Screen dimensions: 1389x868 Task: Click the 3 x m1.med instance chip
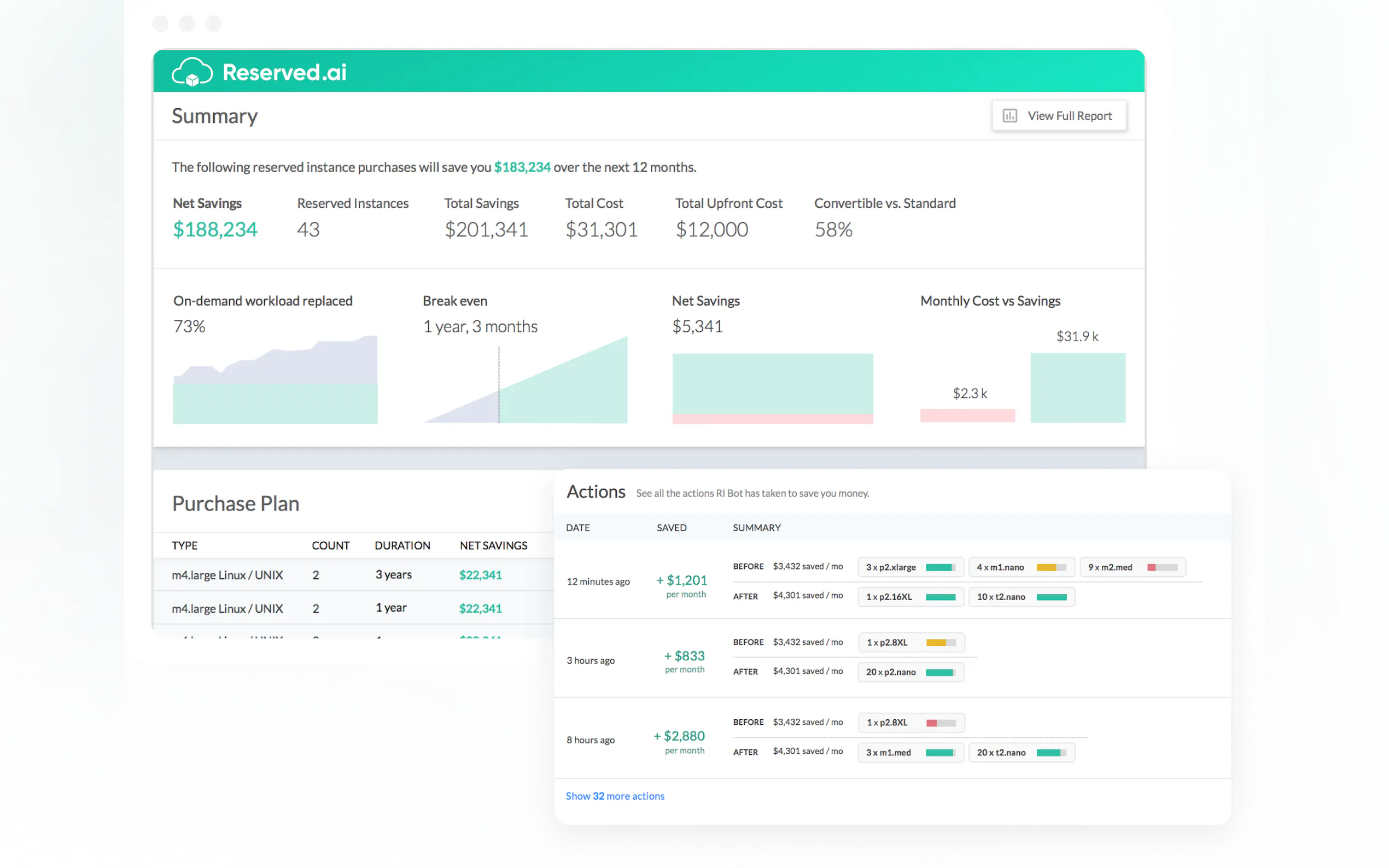coord(910,752)
